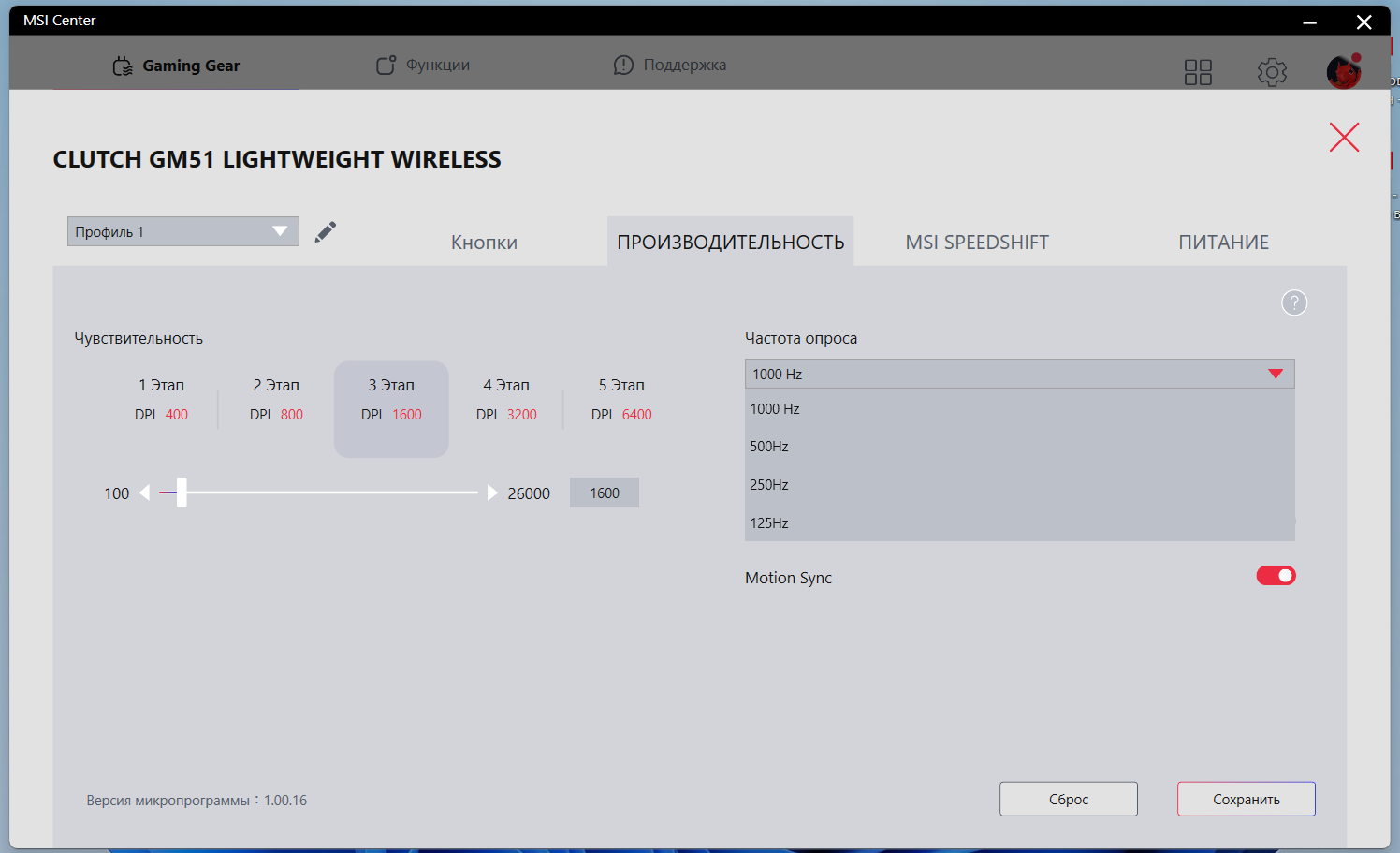Choose 250Hz polling rate option
This screenshot has width=1400, height=853.
pos(1020,485)
